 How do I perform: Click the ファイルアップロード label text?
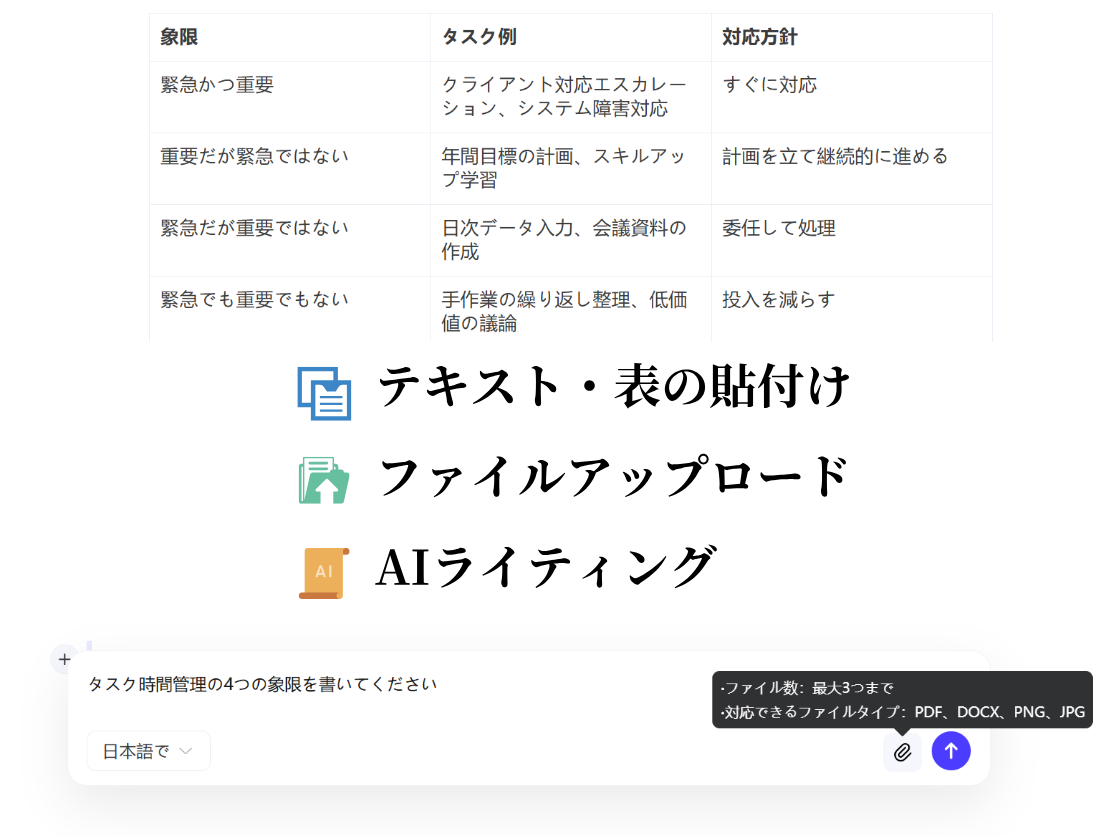(614, 478)
